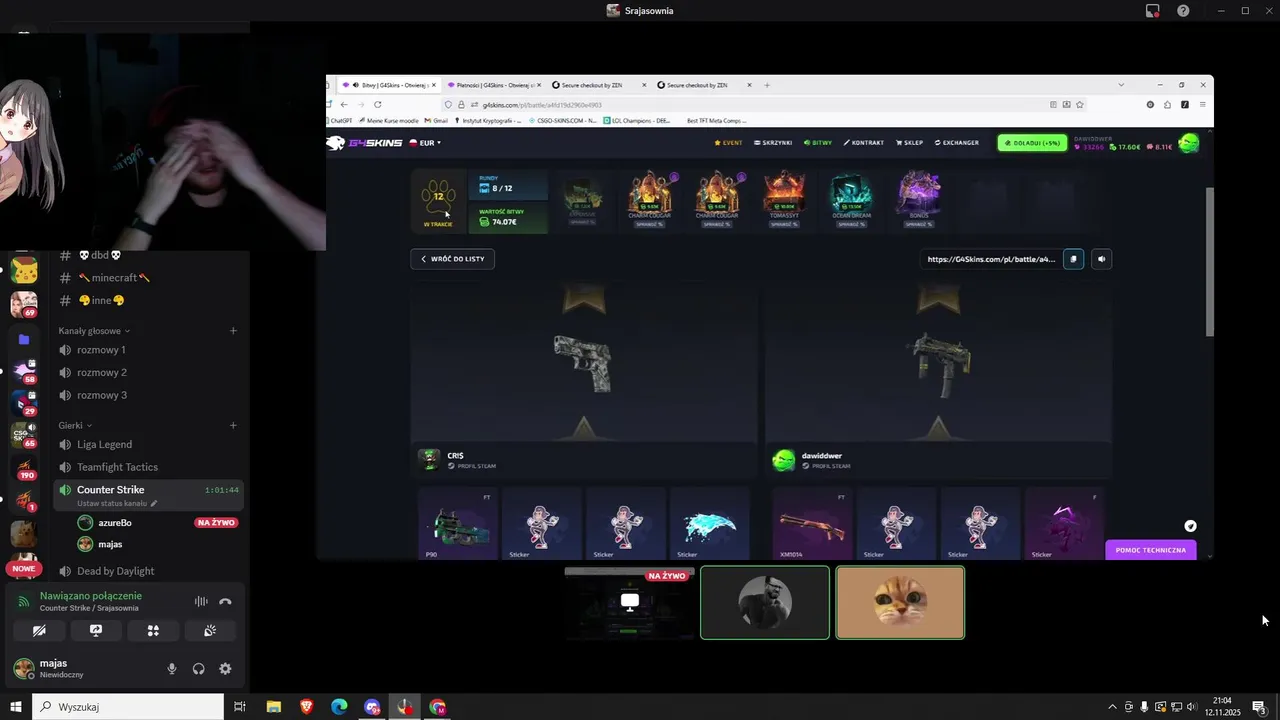Open Discord help question mark icon
Screen dimensions: 1280x720
[1183, 11]
